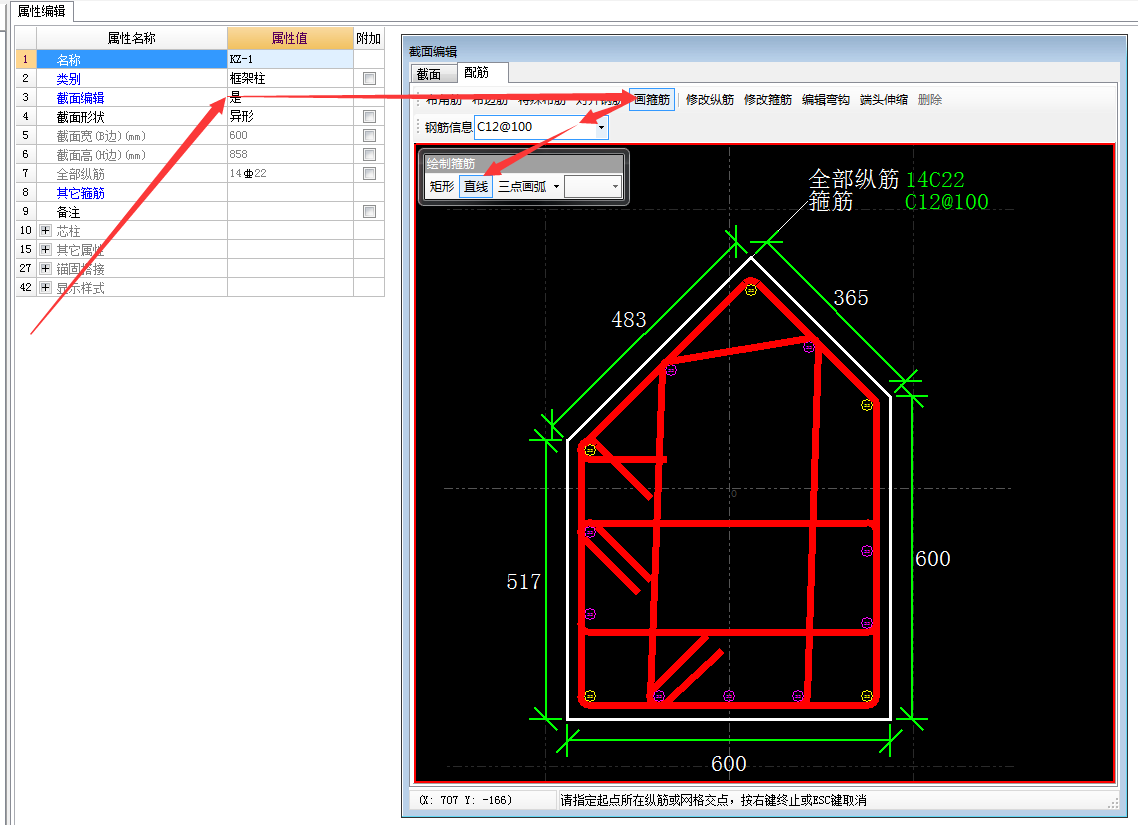The width and height of the screenshot is (1138, 825).
Task: Toggle 附加 checkbox for 备注 row
Action: click(x=369, y=212)
